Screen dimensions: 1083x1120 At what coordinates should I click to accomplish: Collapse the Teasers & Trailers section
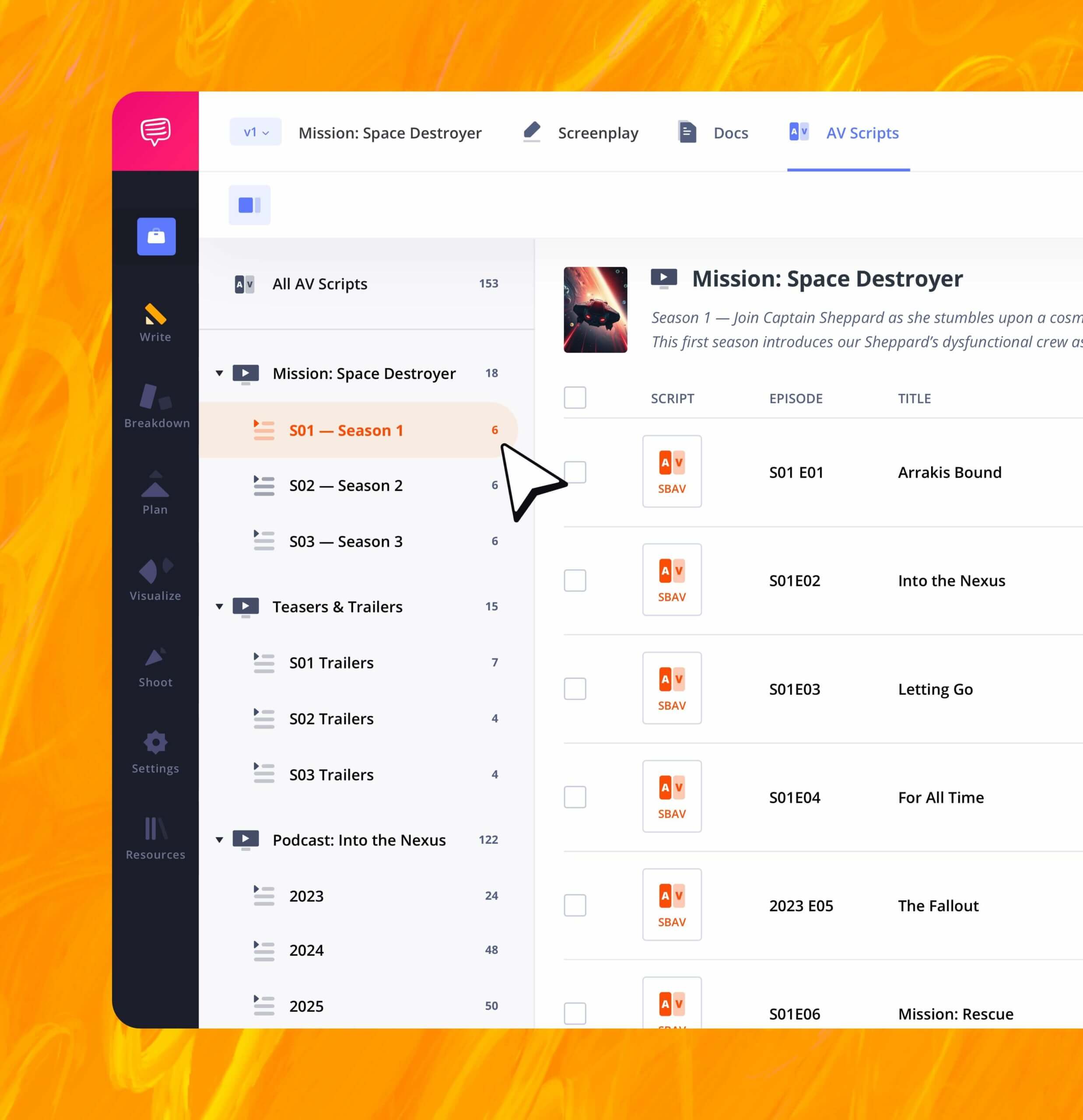[220, 607]
